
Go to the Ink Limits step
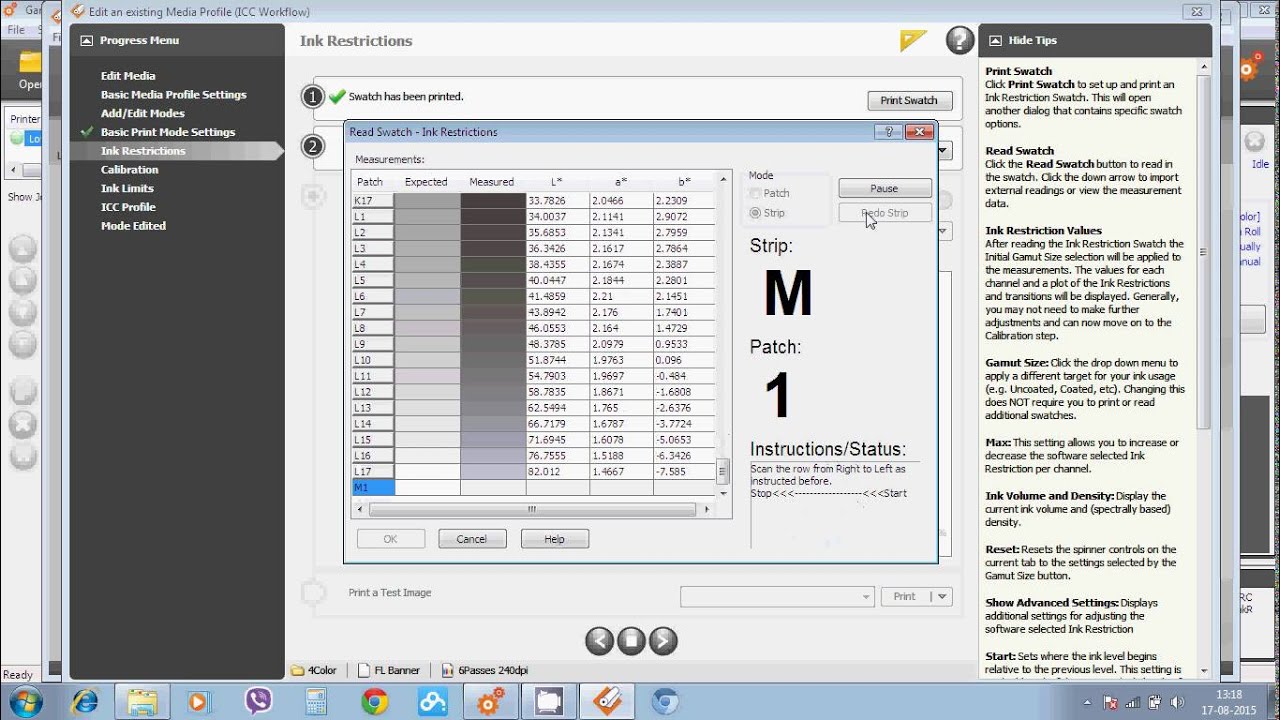coord(127,188)
